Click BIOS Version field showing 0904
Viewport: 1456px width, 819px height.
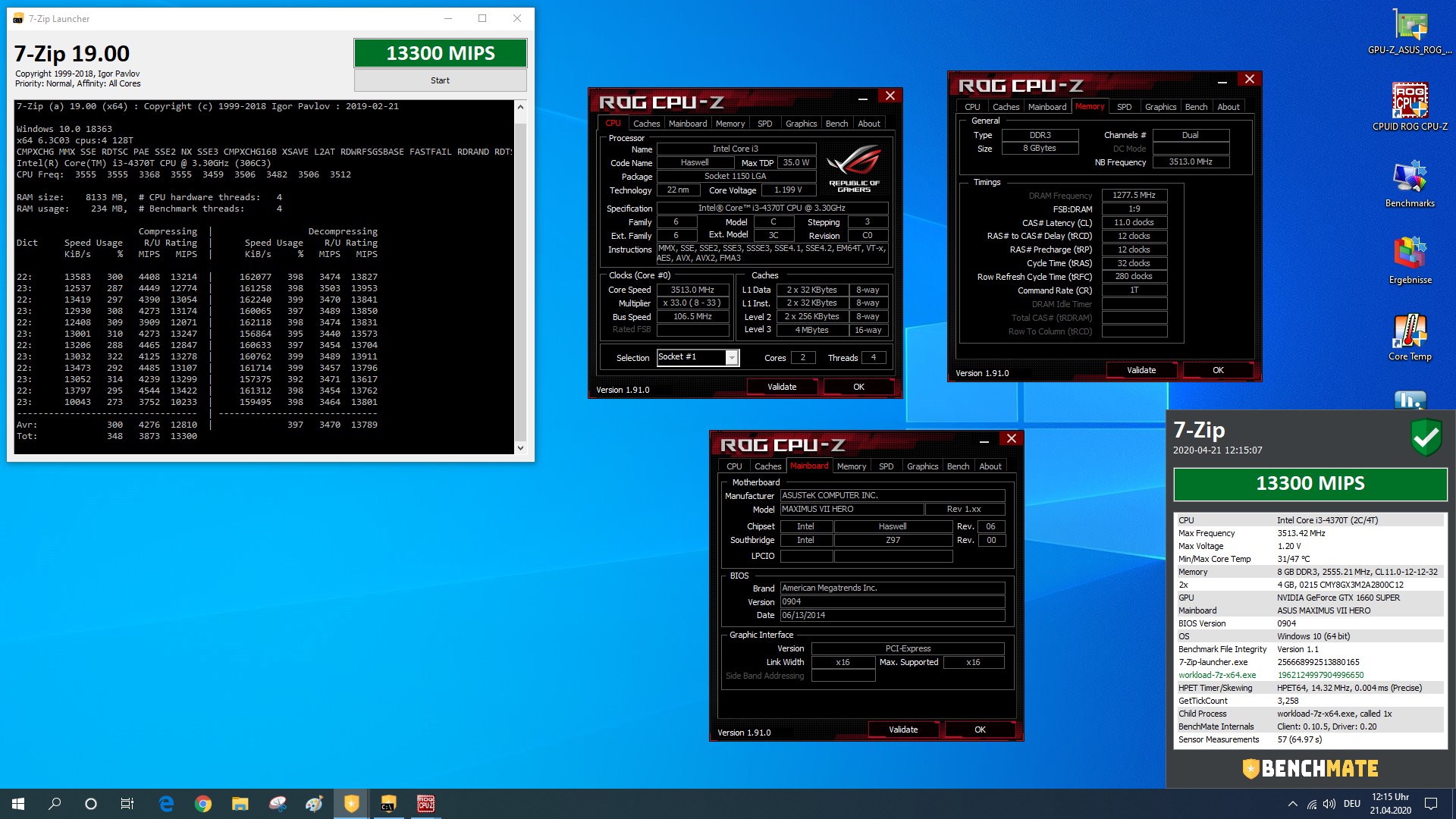[x=893, y=601]
